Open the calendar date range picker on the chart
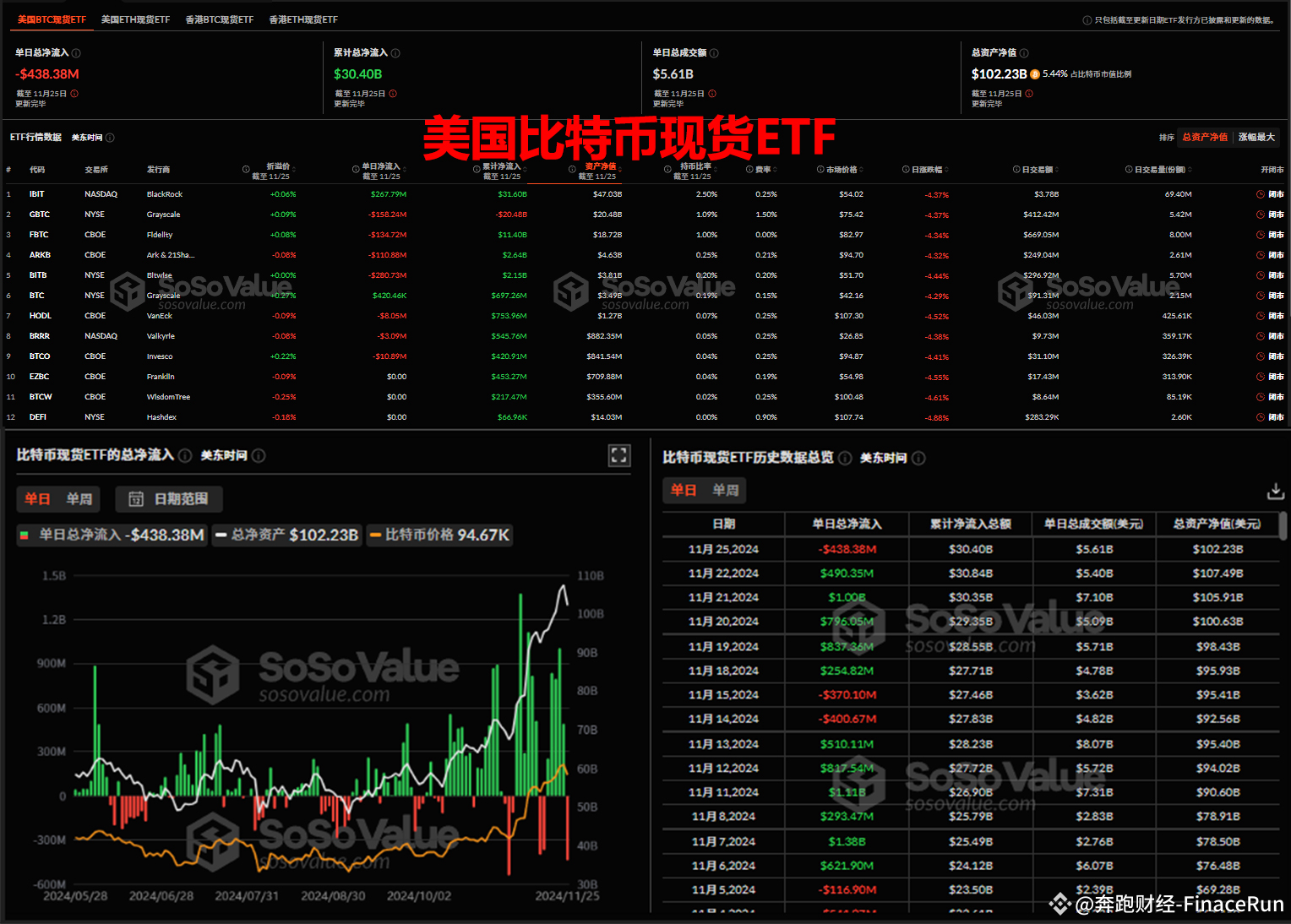The height and width of the screenshot is (924, 1291). click(x=136, y=499)
